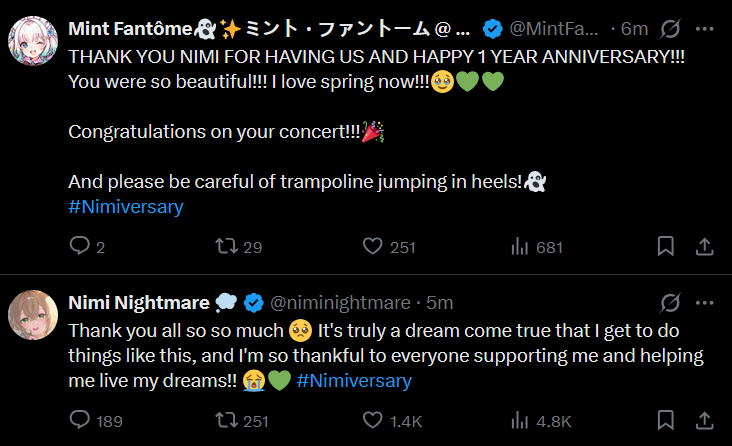Like Mint Fantôme's tweet
Viewport: 732px width, 446px height.
(373, 246)
